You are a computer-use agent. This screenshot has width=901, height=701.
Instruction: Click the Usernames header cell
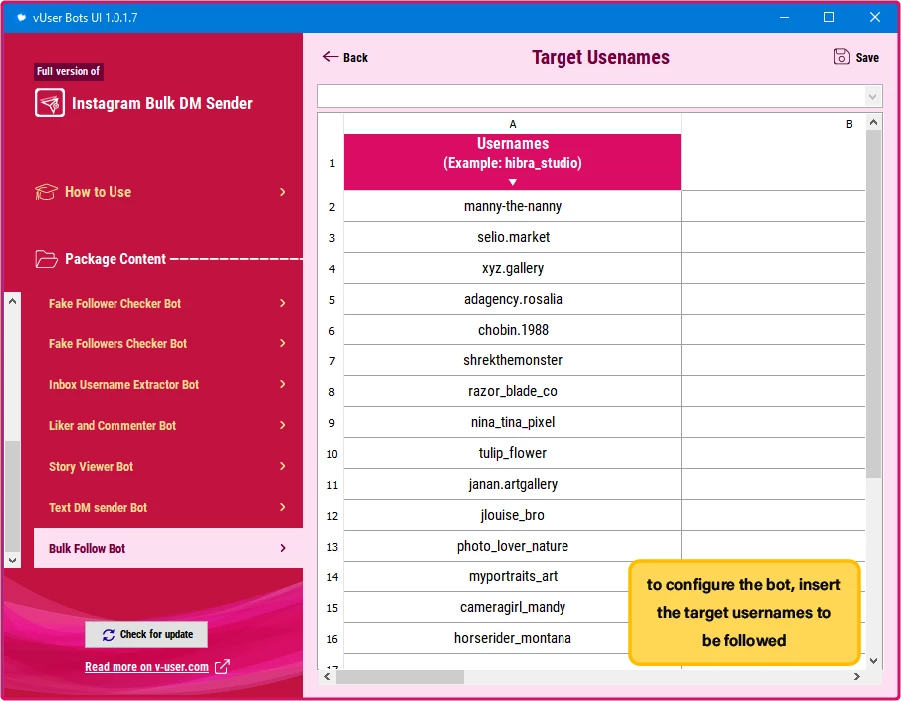coord(513,162)
